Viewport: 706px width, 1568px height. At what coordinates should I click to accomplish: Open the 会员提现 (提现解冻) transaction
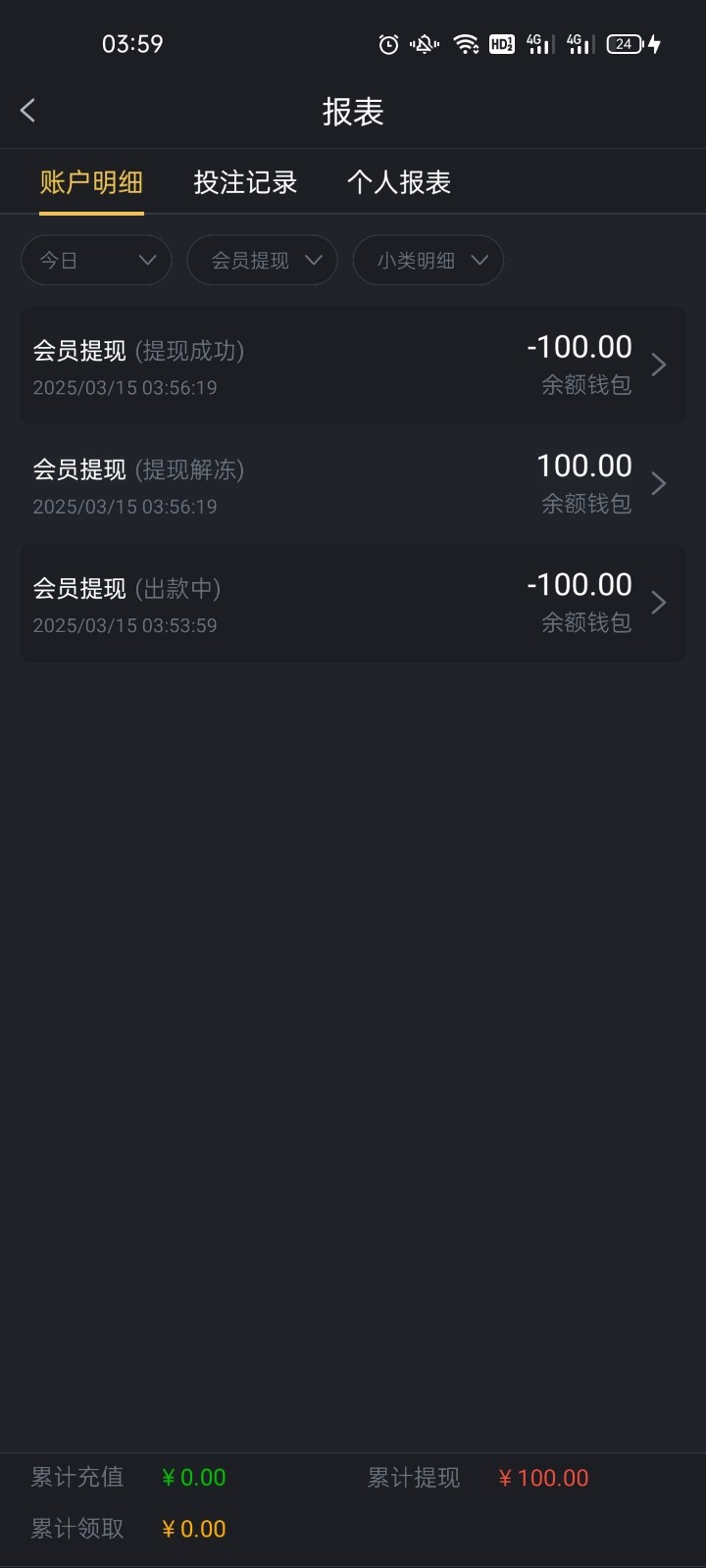pyautogui.click(x=294, y=483)
